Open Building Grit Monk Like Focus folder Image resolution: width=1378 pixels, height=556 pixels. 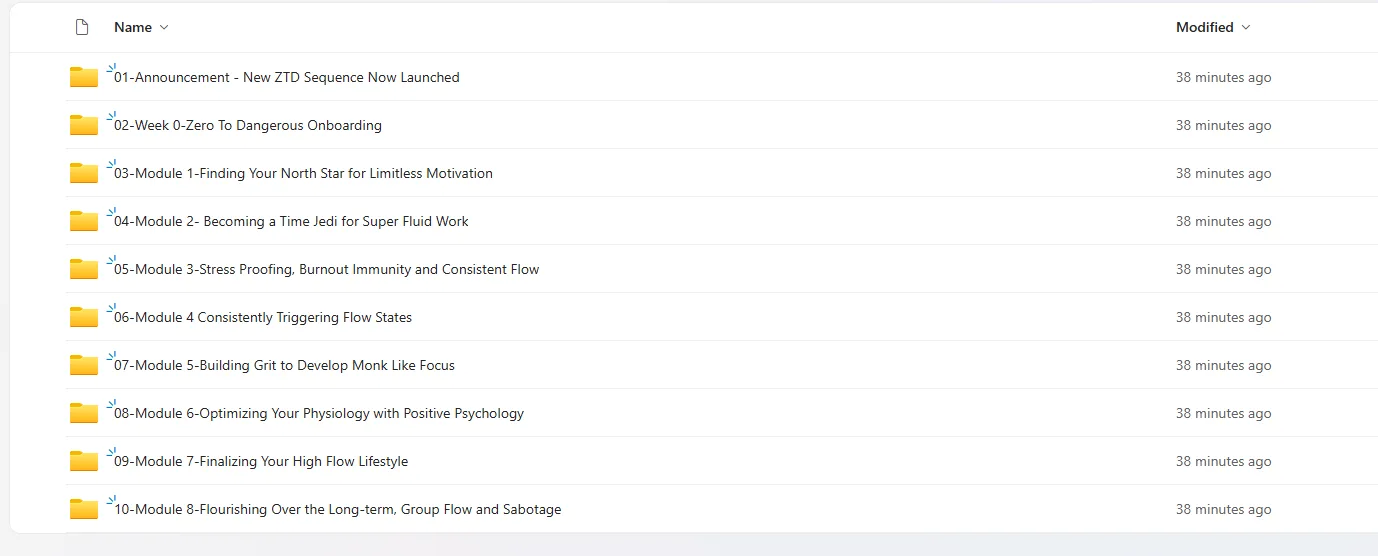[x=284, y=365]
